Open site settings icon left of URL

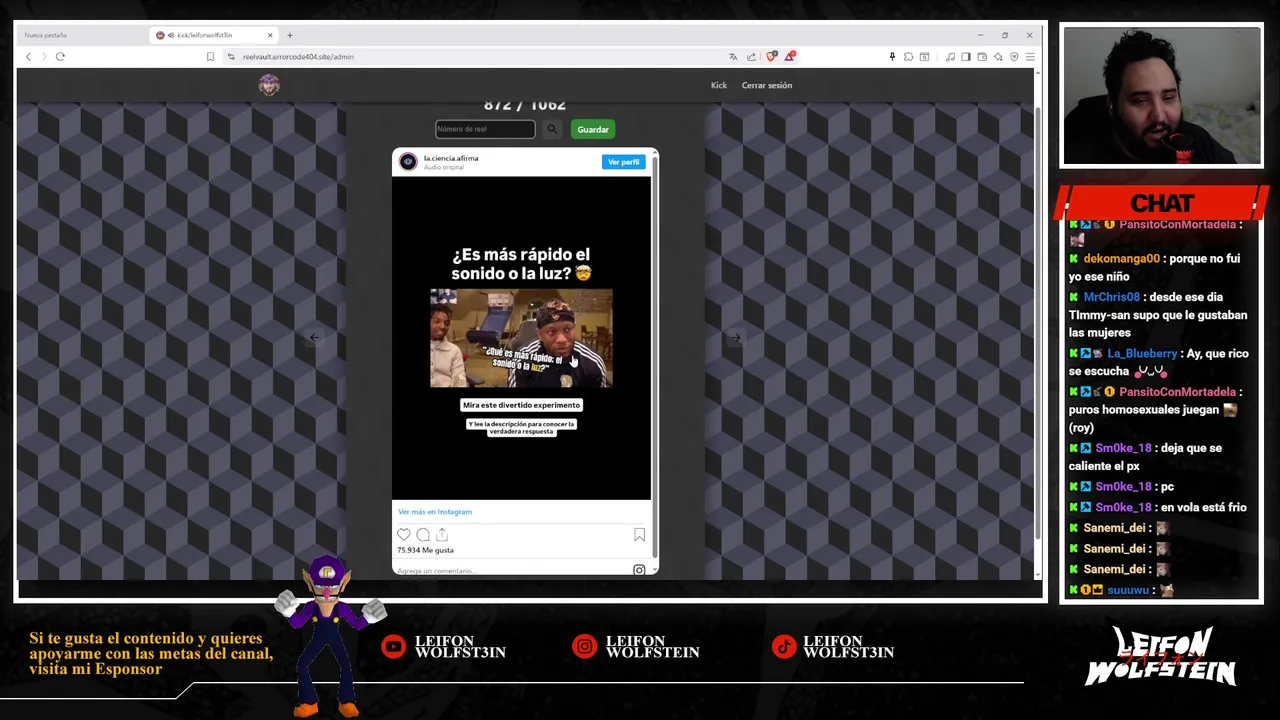tap(231, 57)
